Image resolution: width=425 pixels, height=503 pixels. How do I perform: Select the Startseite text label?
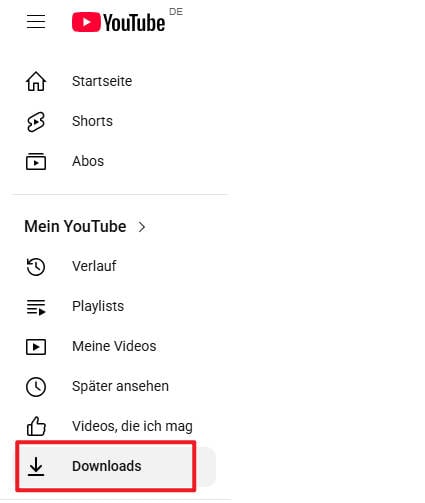tap(102, 81)
